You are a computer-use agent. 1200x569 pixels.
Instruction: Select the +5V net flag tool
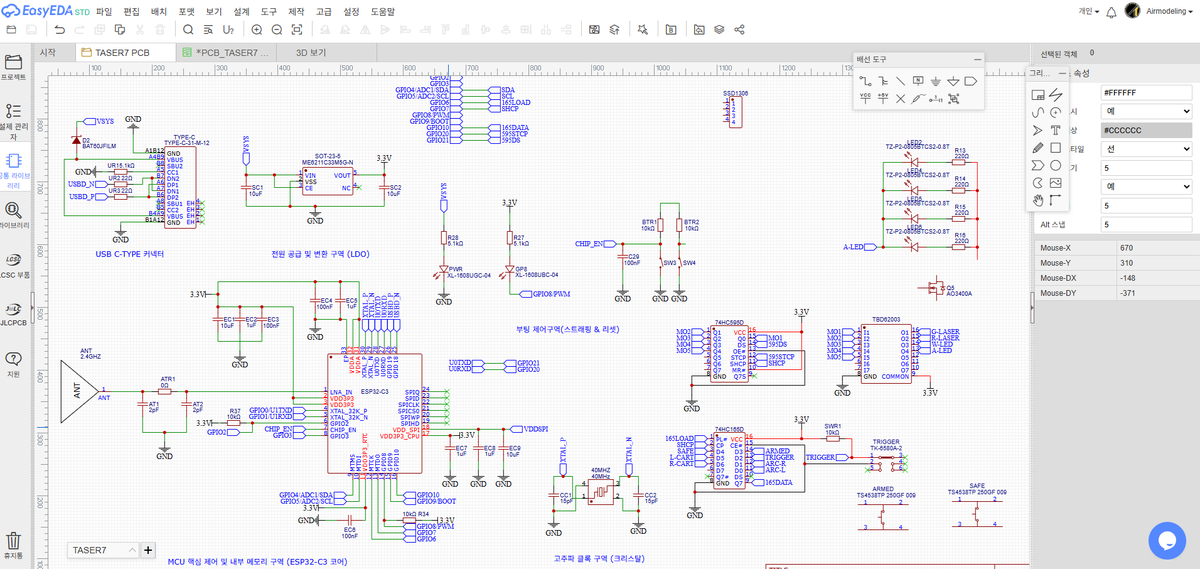tap(883, 98)
